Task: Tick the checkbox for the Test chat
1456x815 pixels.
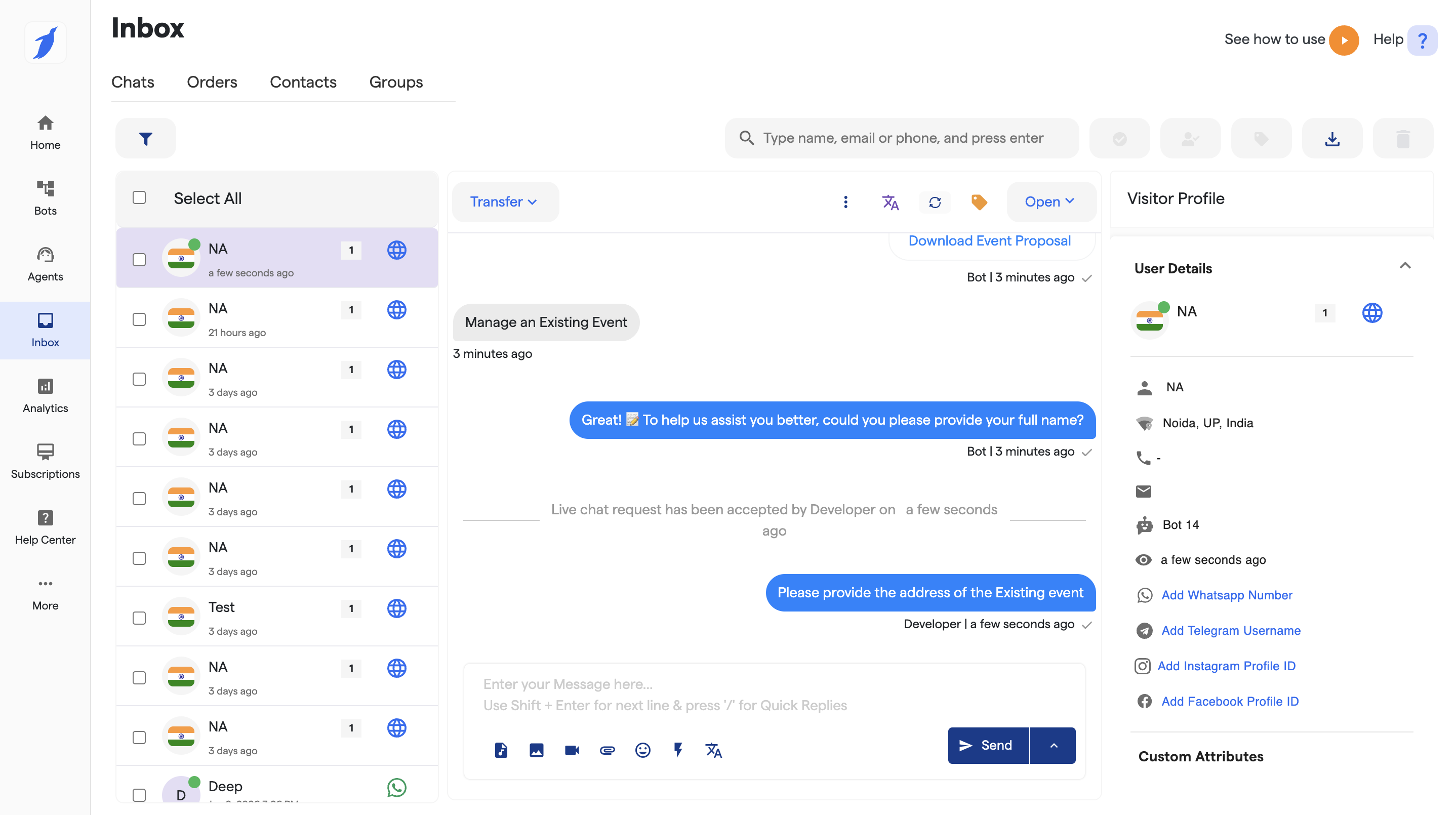Action: coord(139,618)
